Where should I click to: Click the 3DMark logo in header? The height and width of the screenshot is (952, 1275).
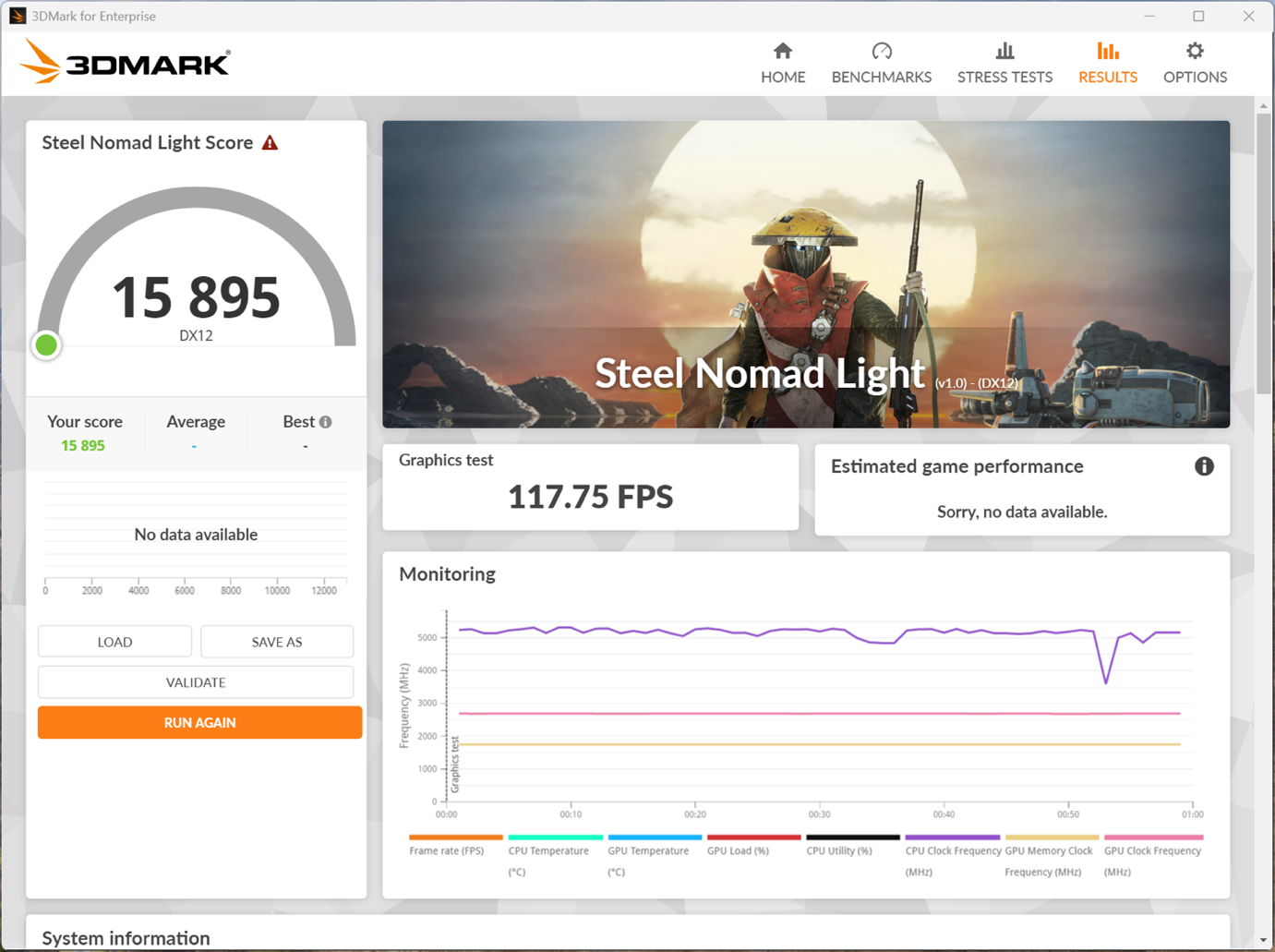(125, 62)
